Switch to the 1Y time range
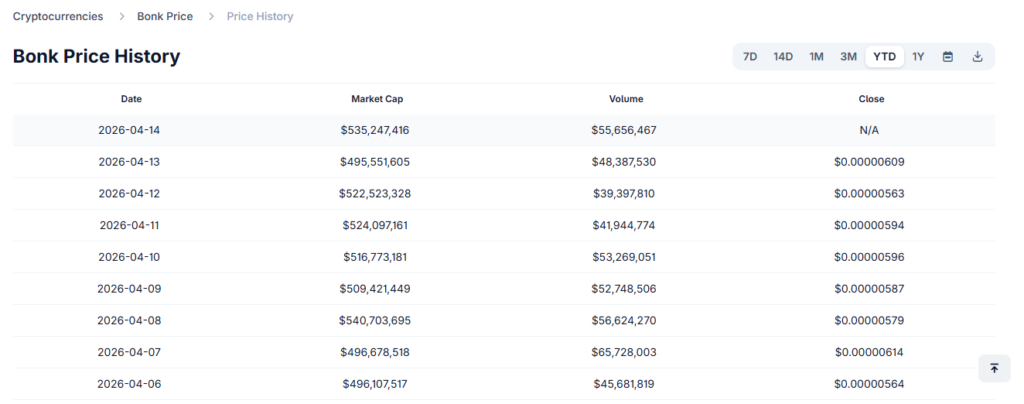The image size is (1024, 404). pos(918,57)
